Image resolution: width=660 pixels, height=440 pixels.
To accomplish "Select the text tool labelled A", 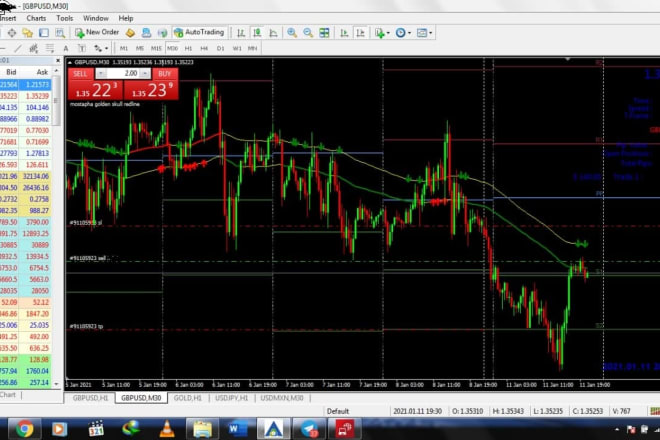I will (x=66, y=48).
